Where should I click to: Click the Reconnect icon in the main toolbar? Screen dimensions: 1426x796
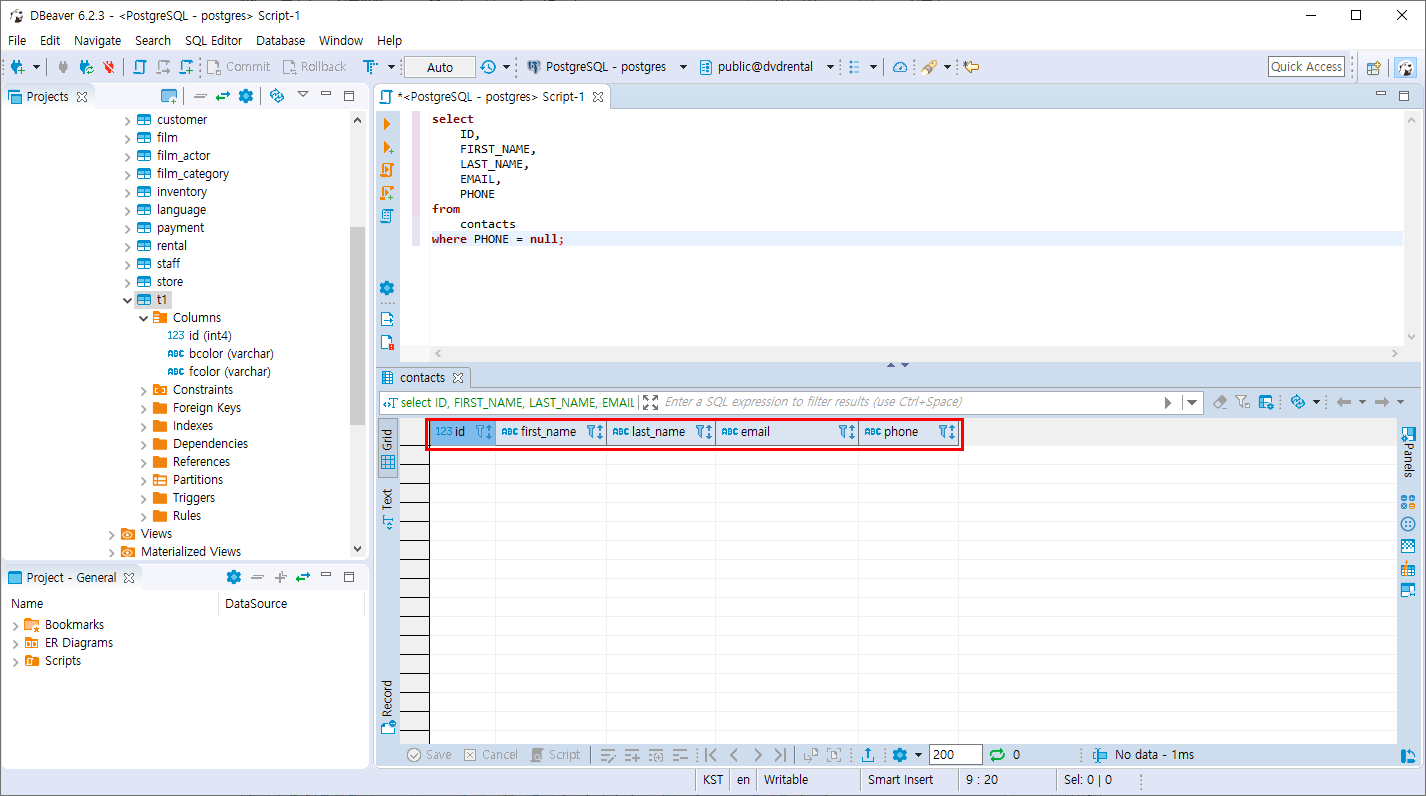pyautogui.click(x=86, y=67)
